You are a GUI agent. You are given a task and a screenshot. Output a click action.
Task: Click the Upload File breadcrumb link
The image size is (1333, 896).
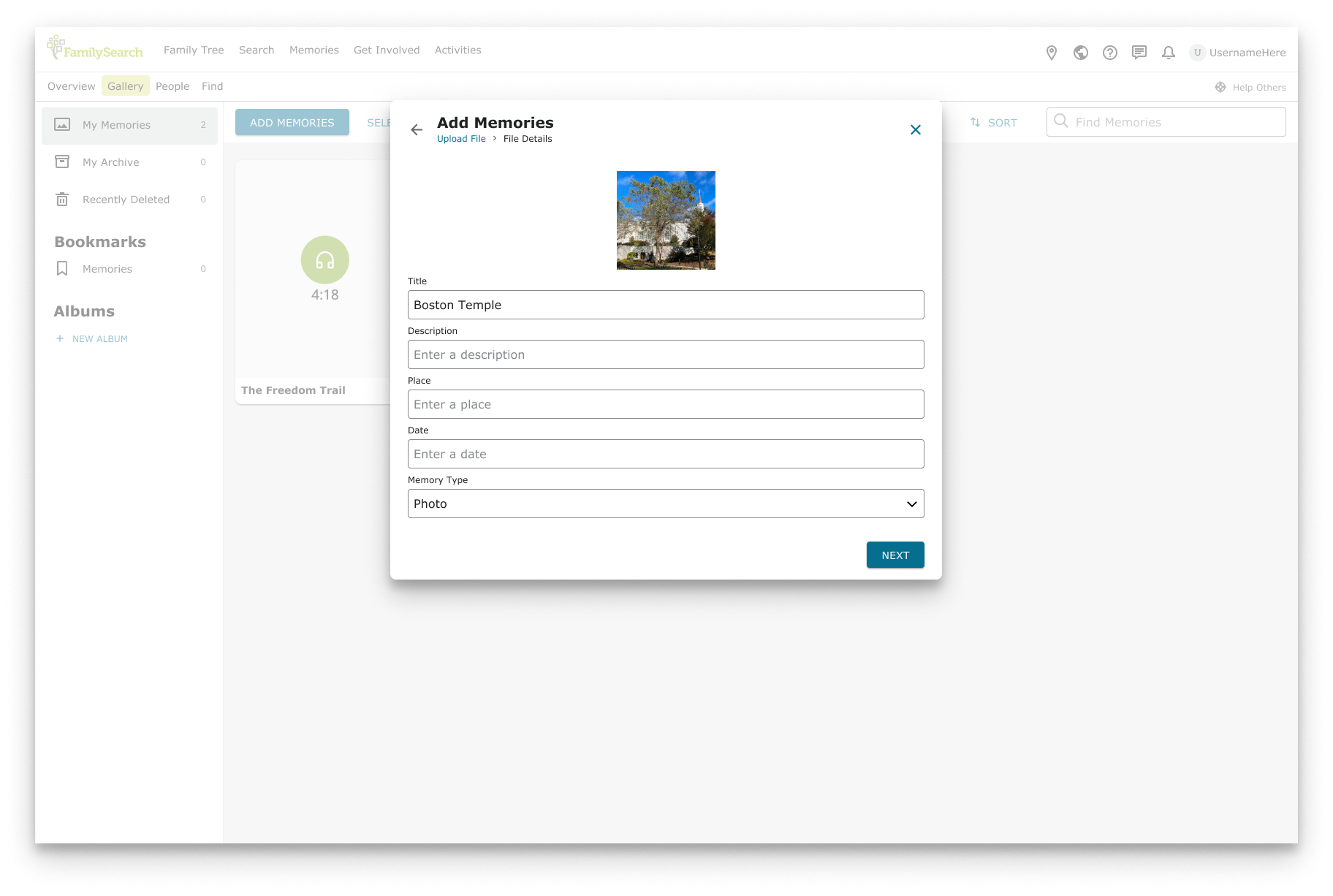tap(461, 139)
